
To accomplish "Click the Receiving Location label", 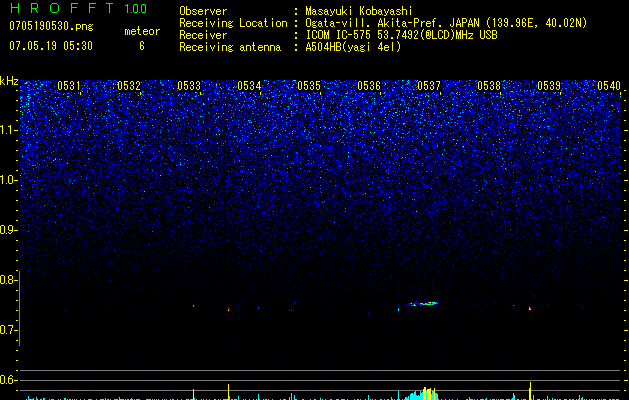I will (233, 23).
